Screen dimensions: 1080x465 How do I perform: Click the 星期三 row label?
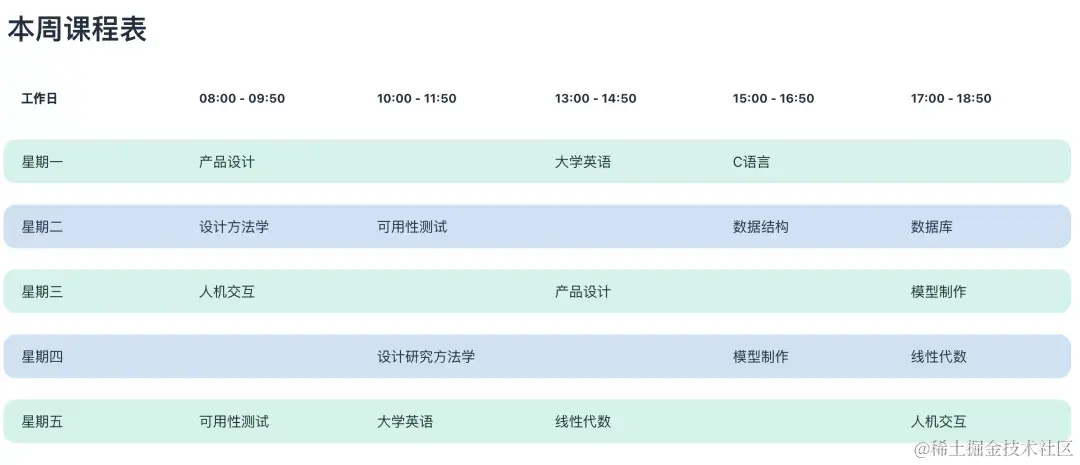[42, 291]
